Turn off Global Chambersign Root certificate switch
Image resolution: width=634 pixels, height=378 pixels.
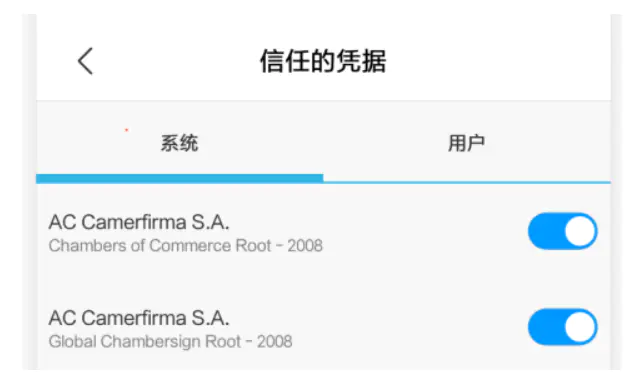pyautogui.click(x=562, y=327)
